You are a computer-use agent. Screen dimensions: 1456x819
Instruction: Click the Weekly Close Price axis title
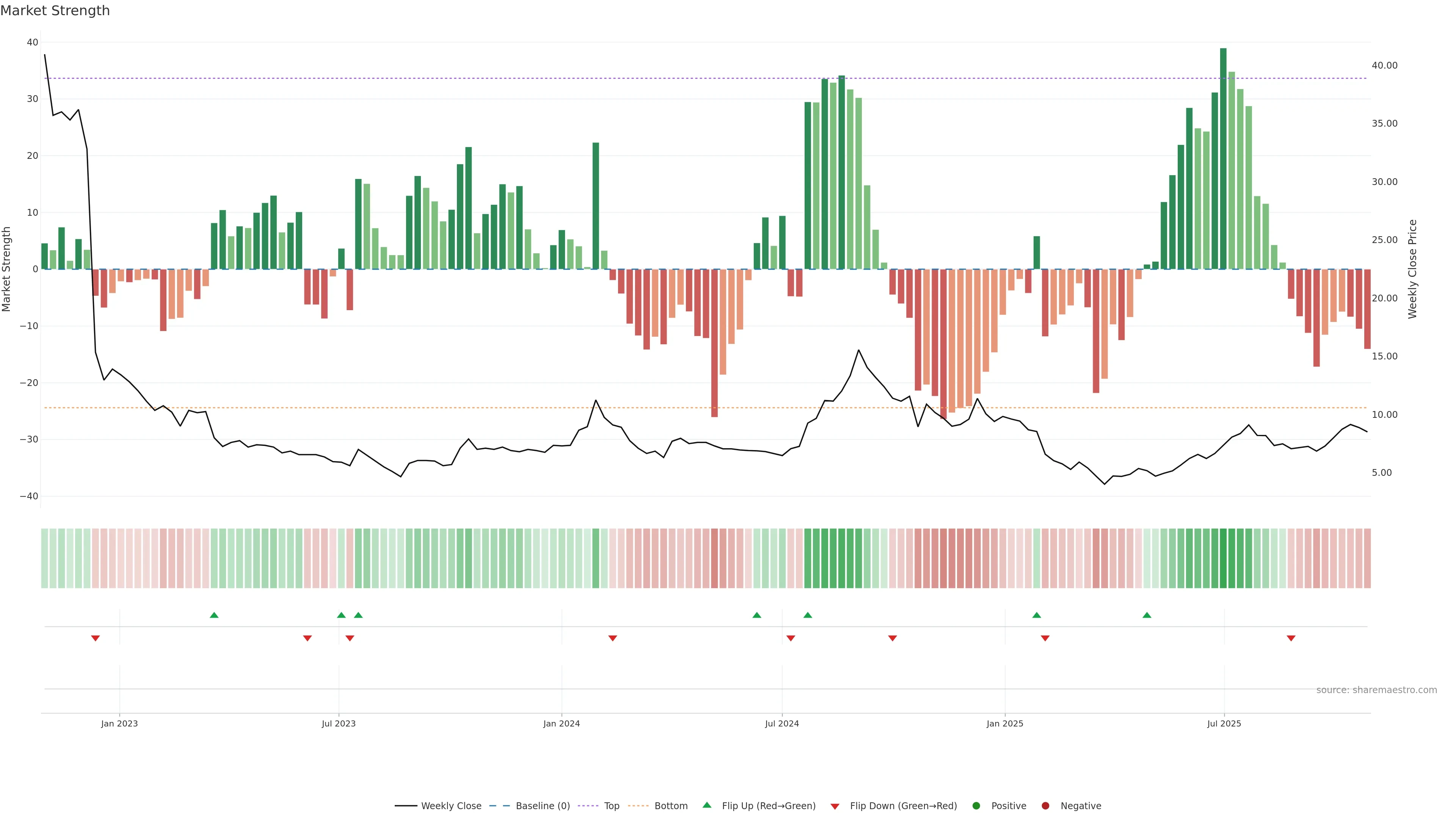(x=1412, y=269)
